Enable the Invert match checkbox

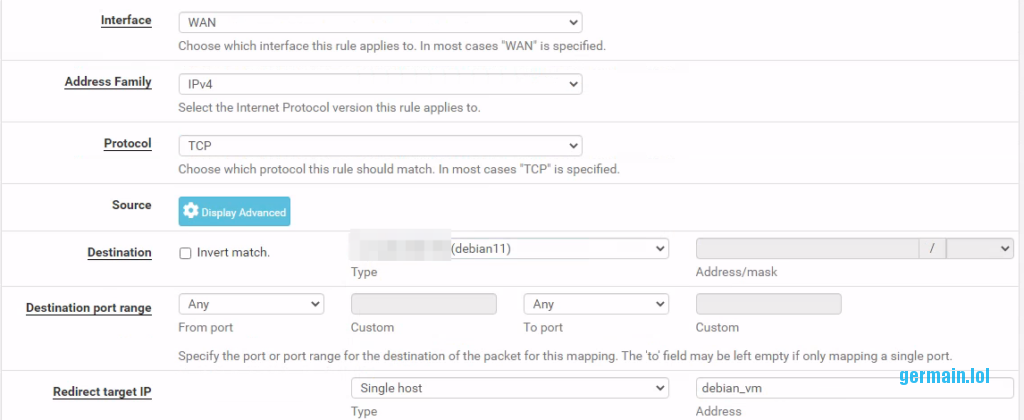click(x=185, y=253)
